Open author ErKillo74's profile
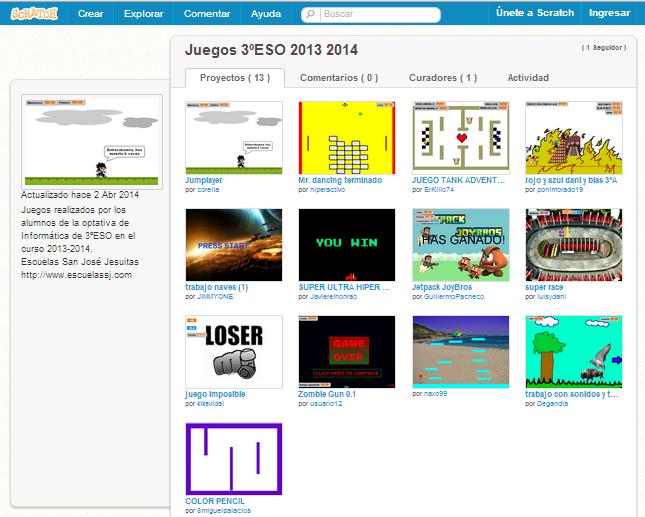This screenshot has height=517, width=645. pyautogui.click(x=439, y=190)
